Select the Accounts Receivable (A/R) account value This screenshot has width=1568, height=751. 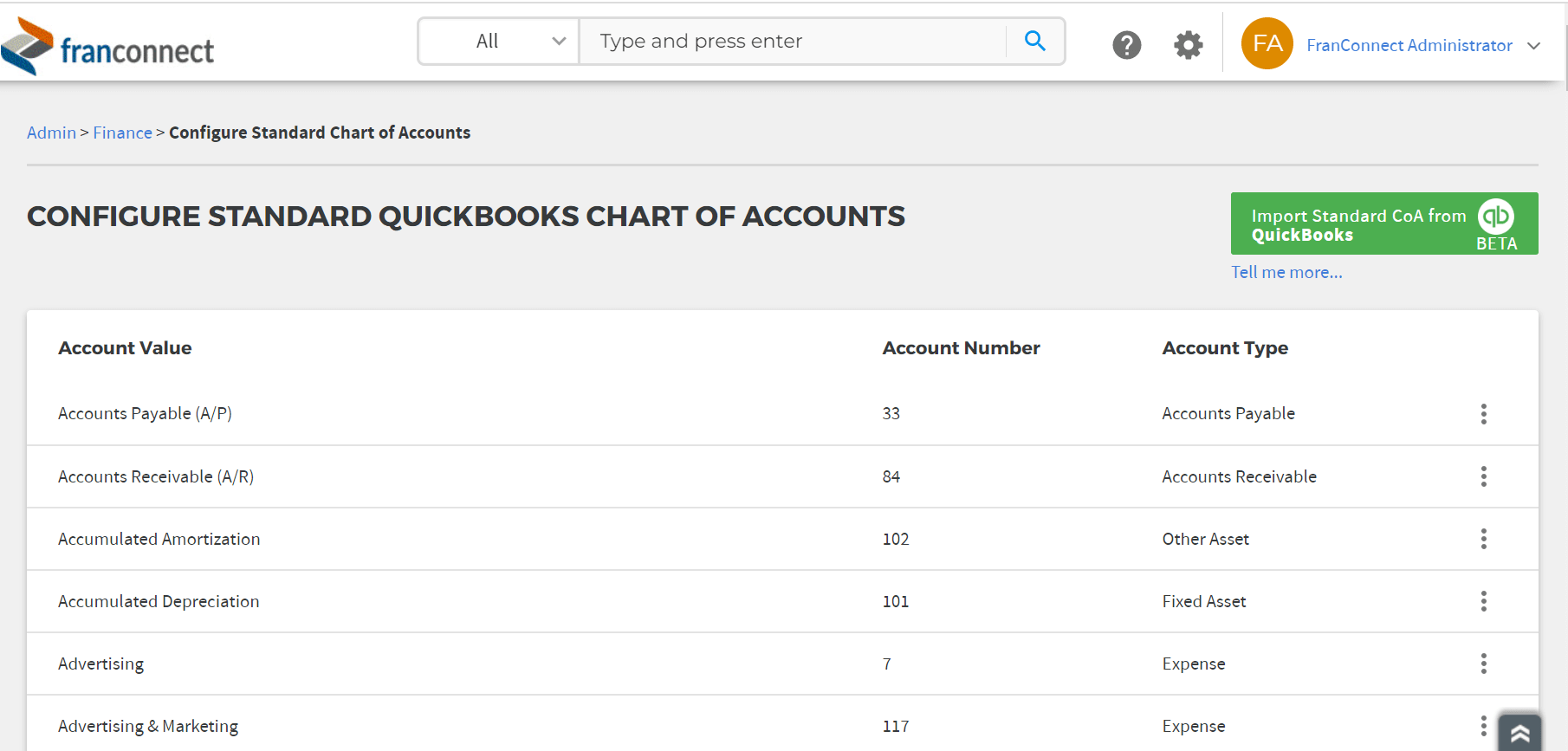point(156,476)
